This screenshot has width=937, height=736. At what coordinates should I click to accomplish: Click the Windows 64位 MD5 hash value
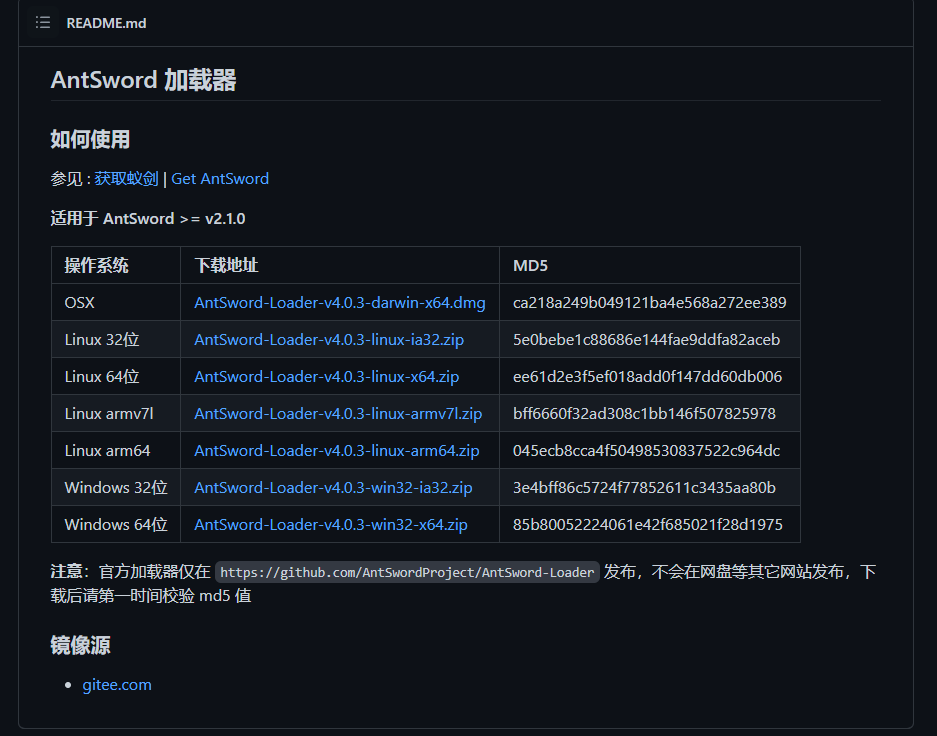647,525
